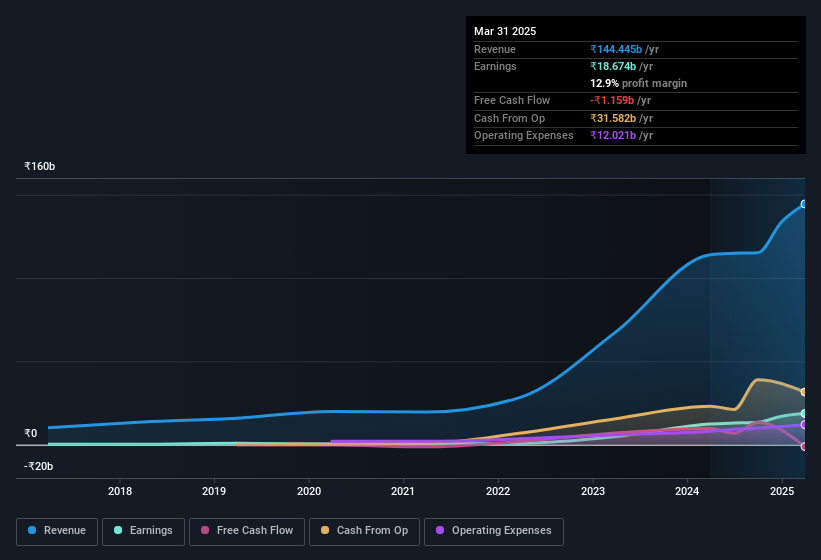Click the Cash From Op label in tooltip
This screenshot has height=560, width=821.
pos(509,118)
